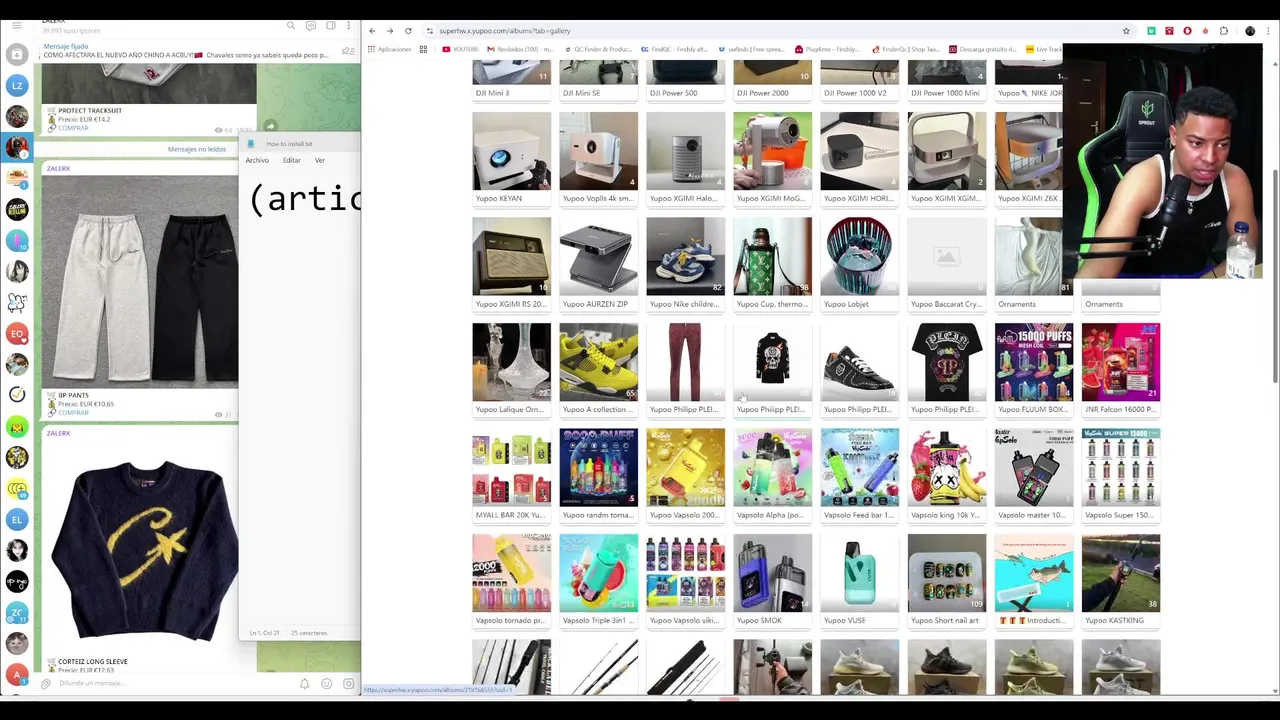Open Ver menu in Notepad
Viewport: 1280px width, 720px height.
[320, 160]
